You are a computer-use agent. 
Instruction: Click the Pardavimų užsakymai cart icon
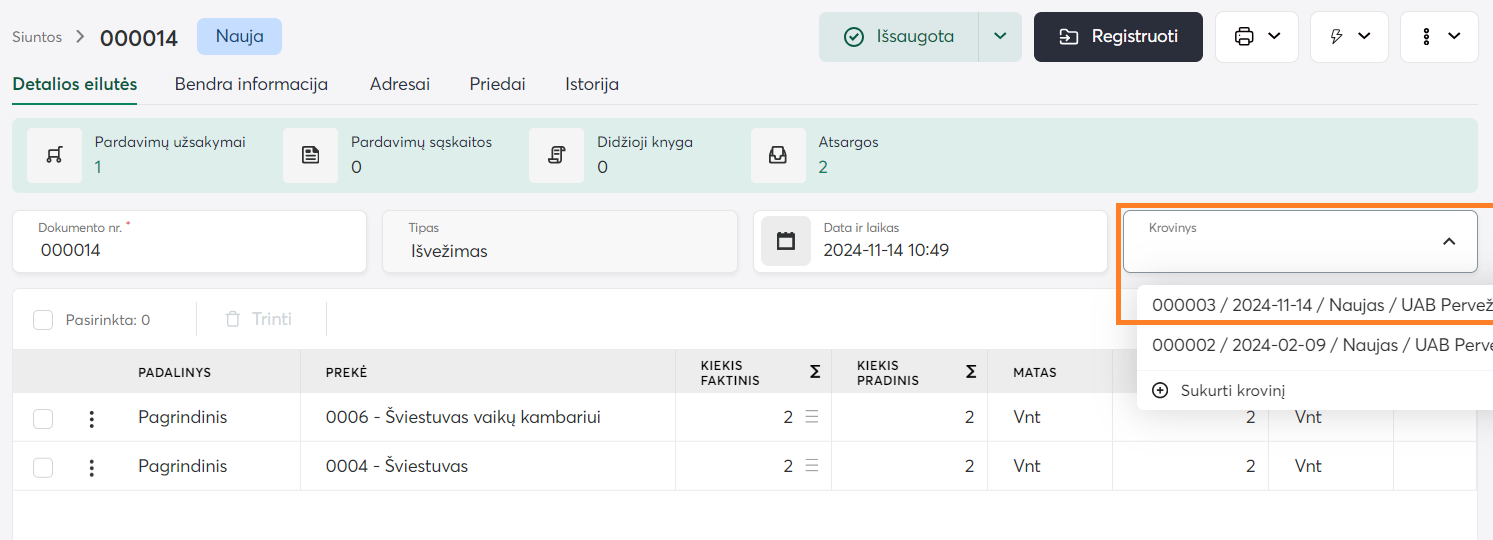[55, 155]
